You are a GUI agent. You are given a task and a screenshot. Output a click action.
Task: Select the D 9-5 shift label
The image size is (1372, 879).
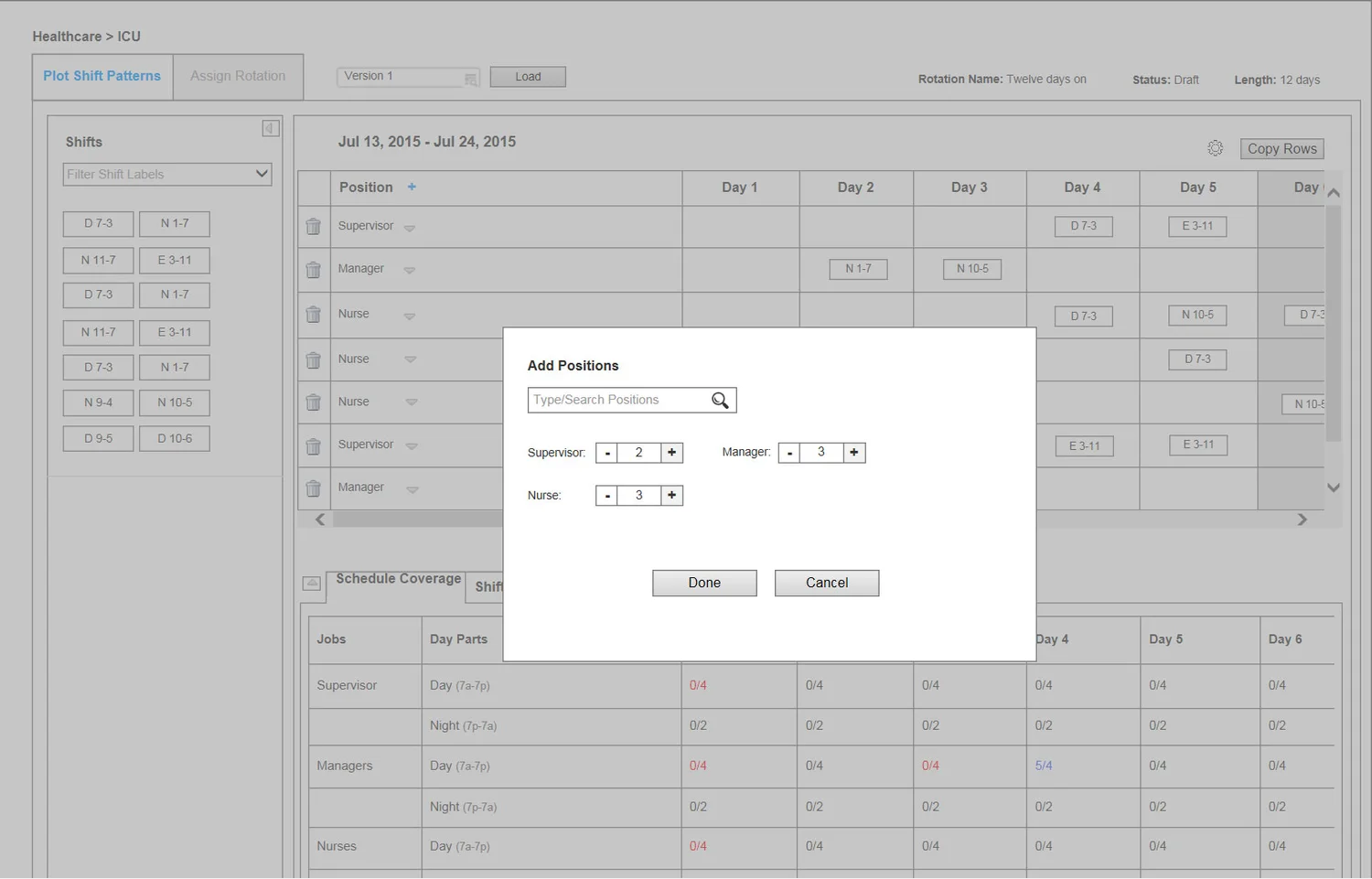click(x=99, y=439)
